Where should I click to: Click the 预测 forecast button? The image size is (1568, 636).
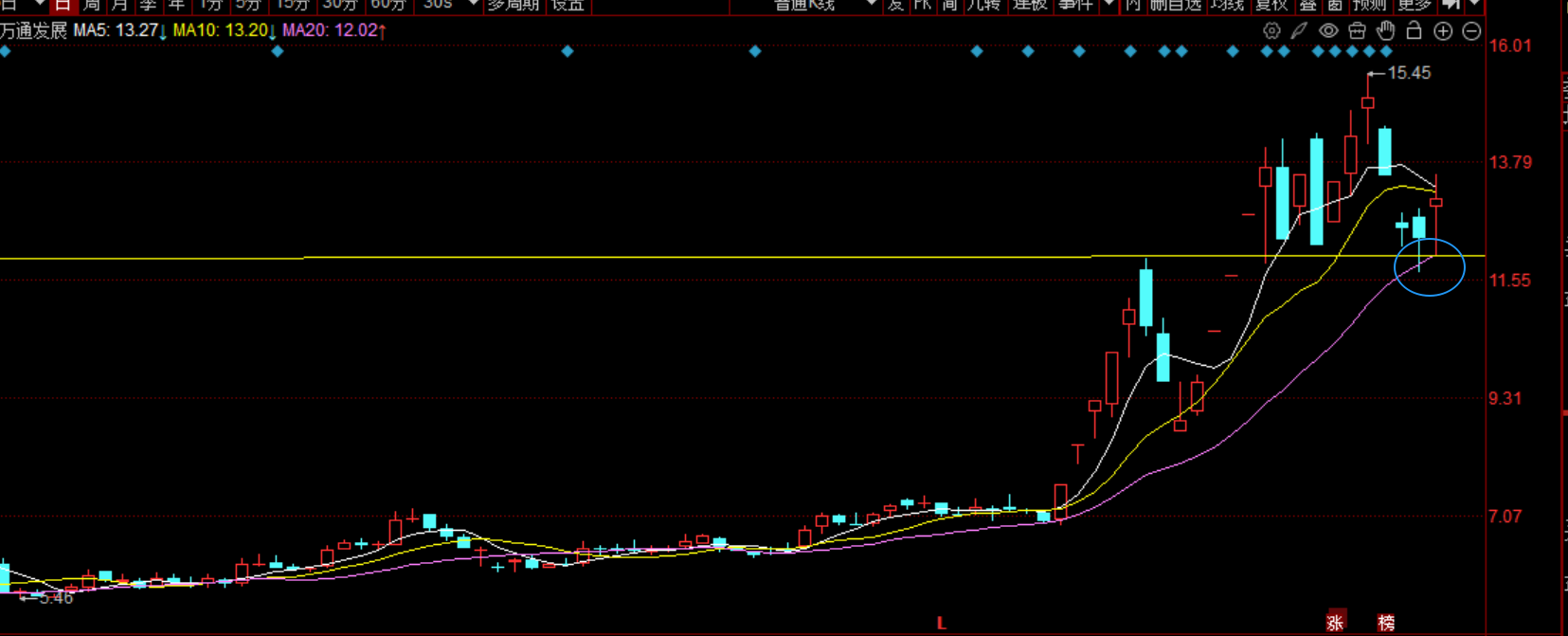[x=1369, y=5]
